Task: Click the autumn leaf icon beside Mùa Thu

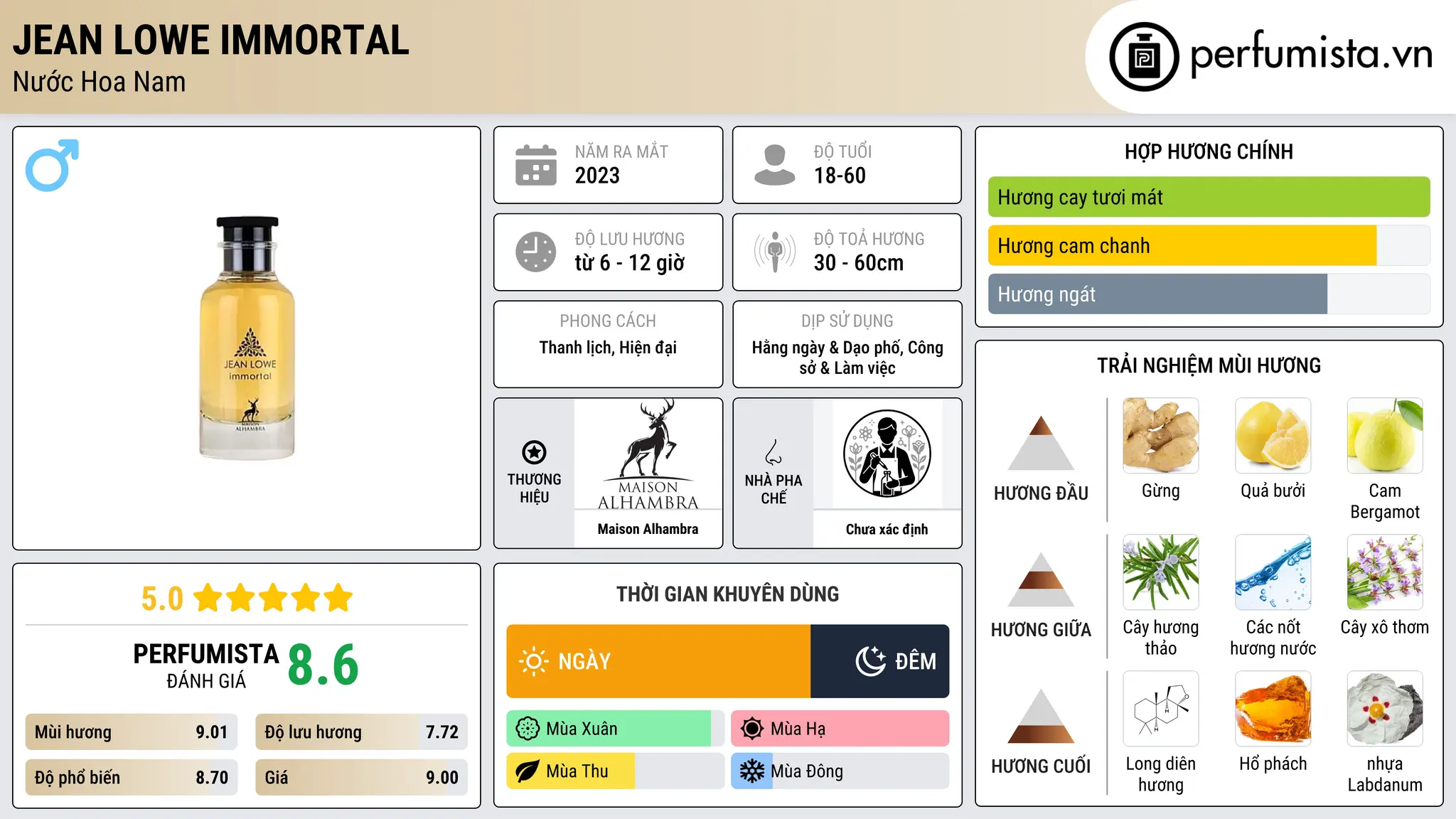Action: point(528,771)
